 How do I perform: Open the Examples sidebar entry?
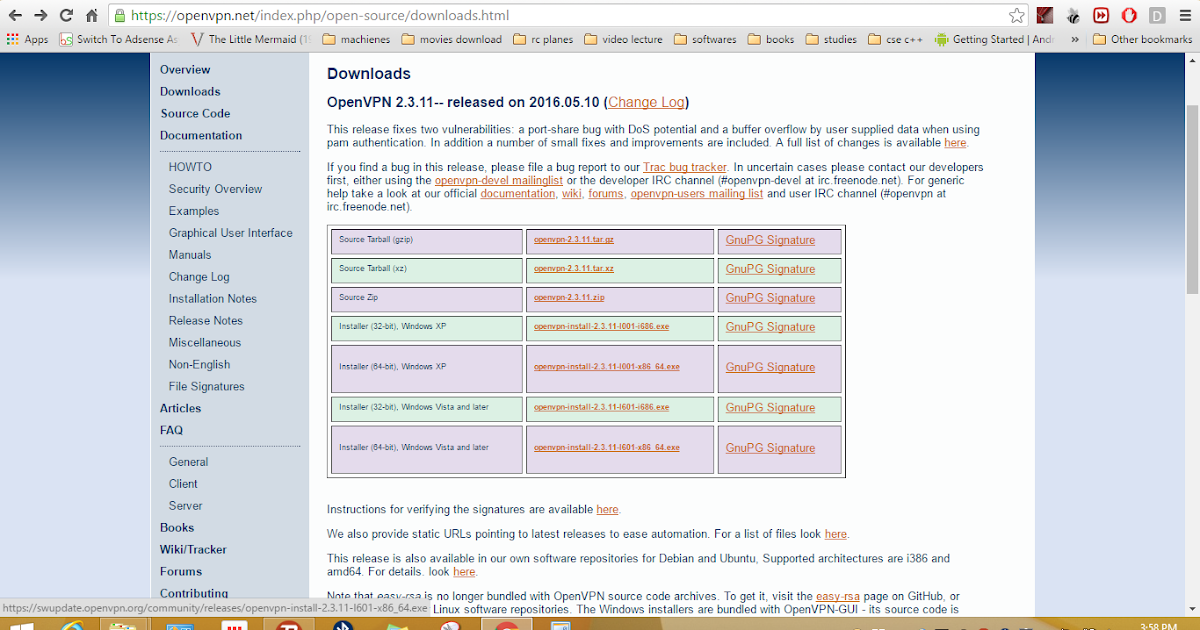coord(194,211)
